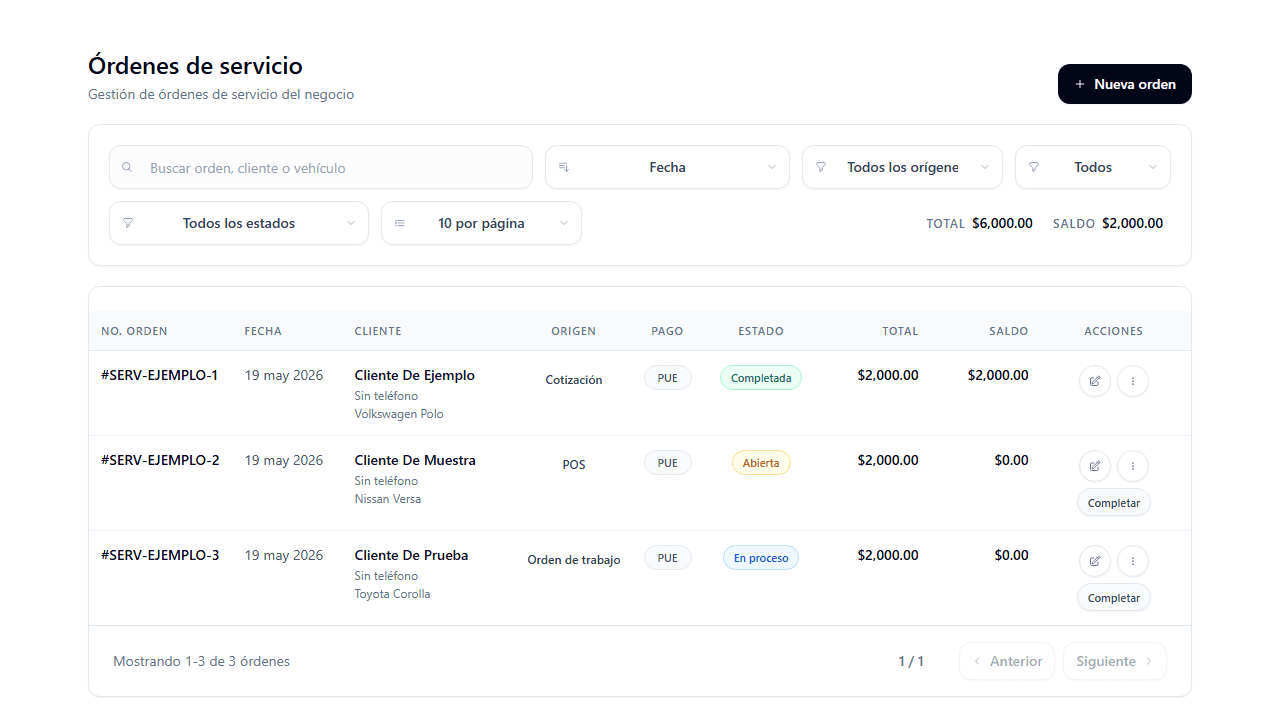Click the SALDO column header

click(x=1009, y=331)
